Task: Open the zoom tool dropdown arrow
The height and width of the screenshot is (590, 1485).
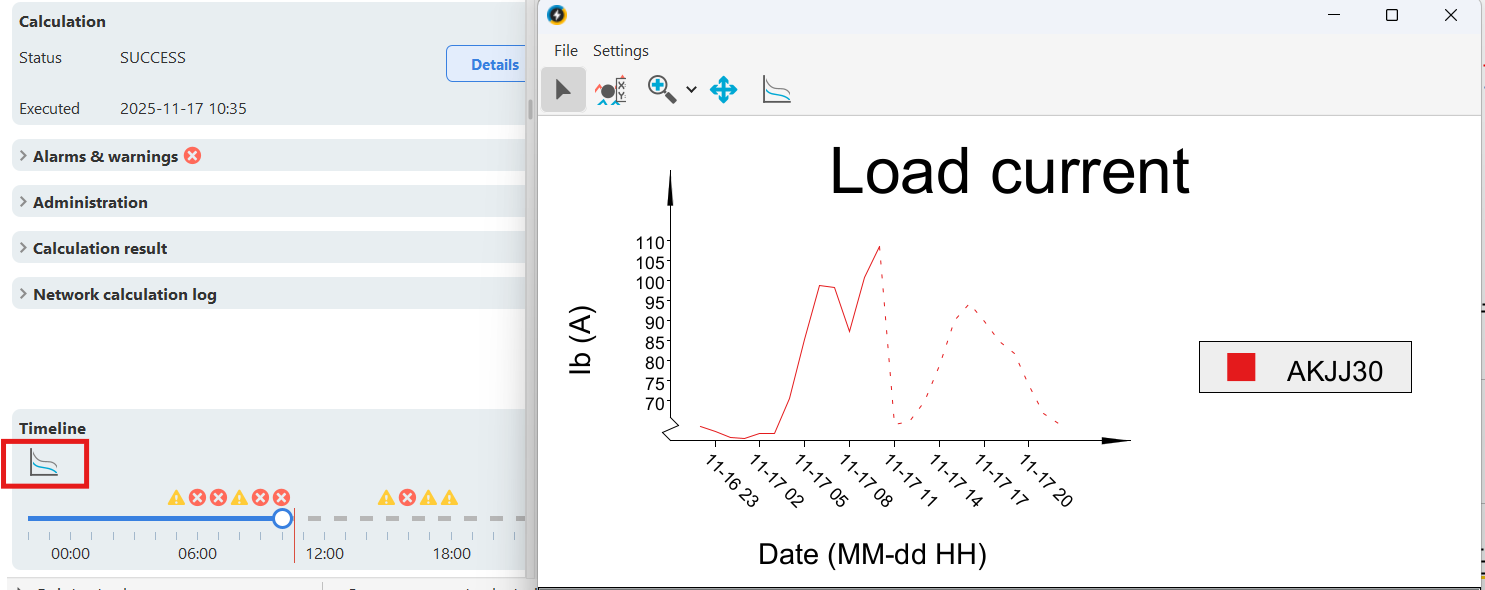Action: (691, 90)
